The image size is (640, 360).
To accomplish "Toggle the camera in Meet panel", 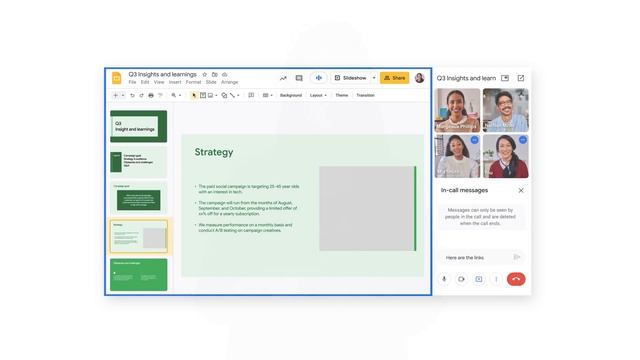I will (x=461, y=279).
